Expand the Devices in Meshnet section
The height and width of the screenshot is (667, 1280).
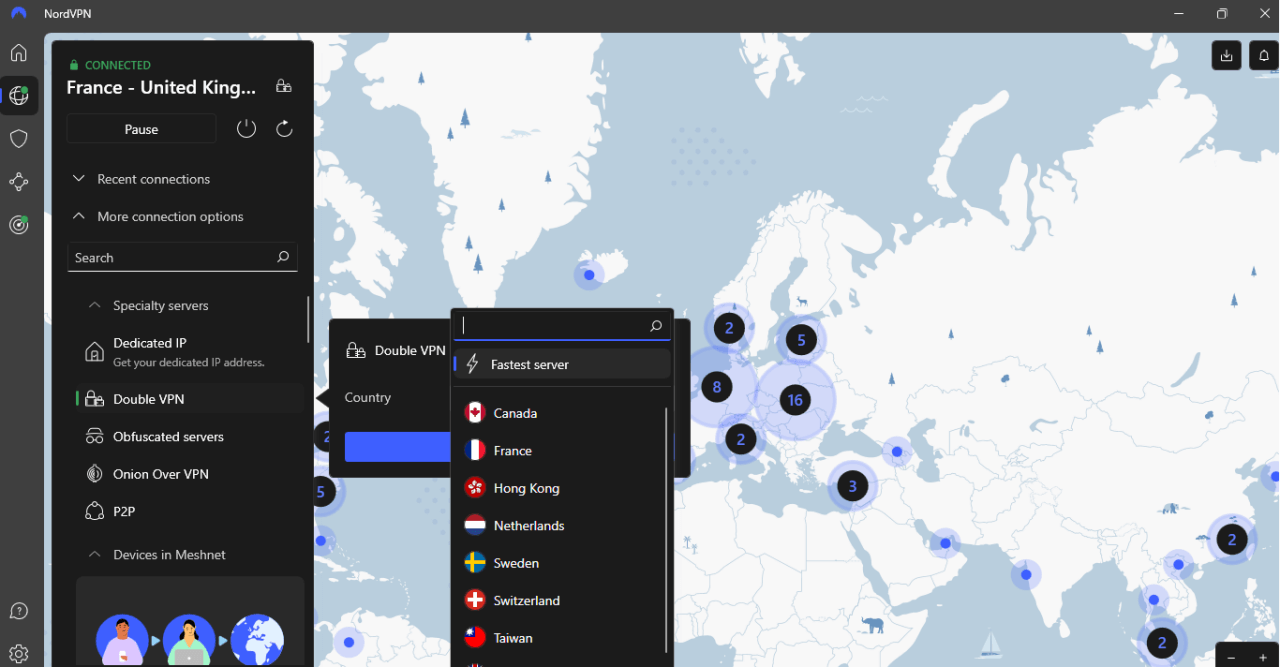(x=168, y=554)
